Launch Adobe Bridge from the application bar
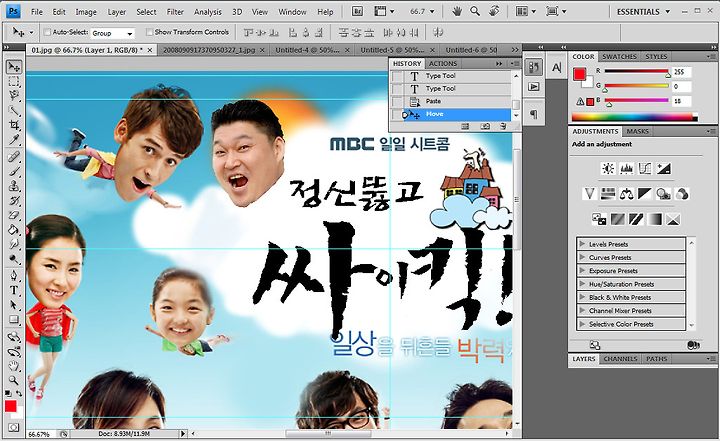This screenshot has height=441, width=720. (x=357, y=11)
